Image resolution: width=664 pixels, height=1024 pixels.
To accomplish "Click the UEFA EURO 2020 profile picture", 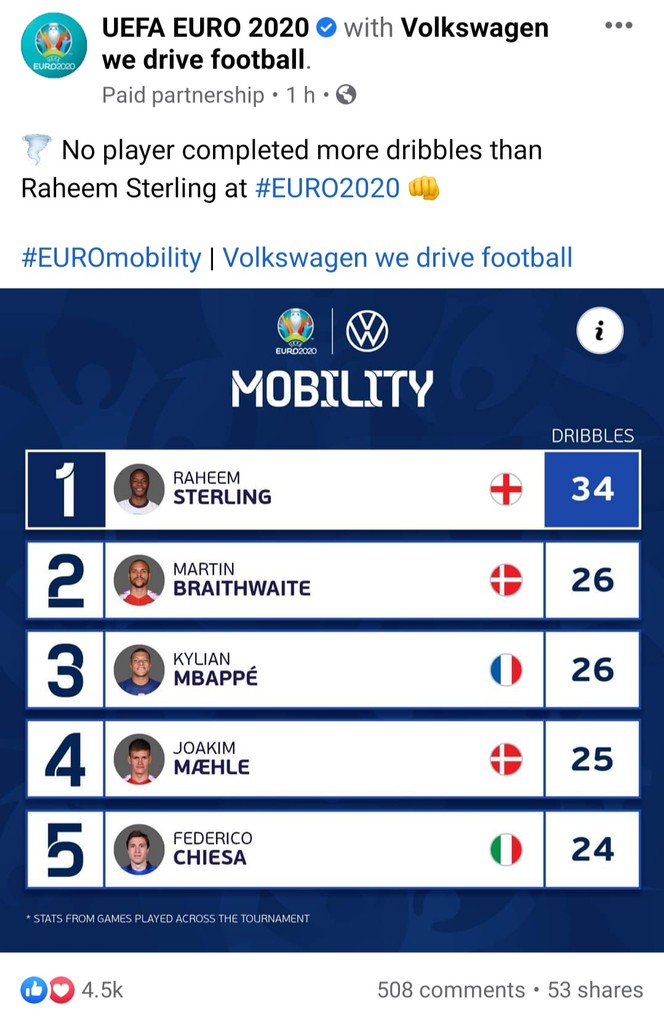I will 53,46.
